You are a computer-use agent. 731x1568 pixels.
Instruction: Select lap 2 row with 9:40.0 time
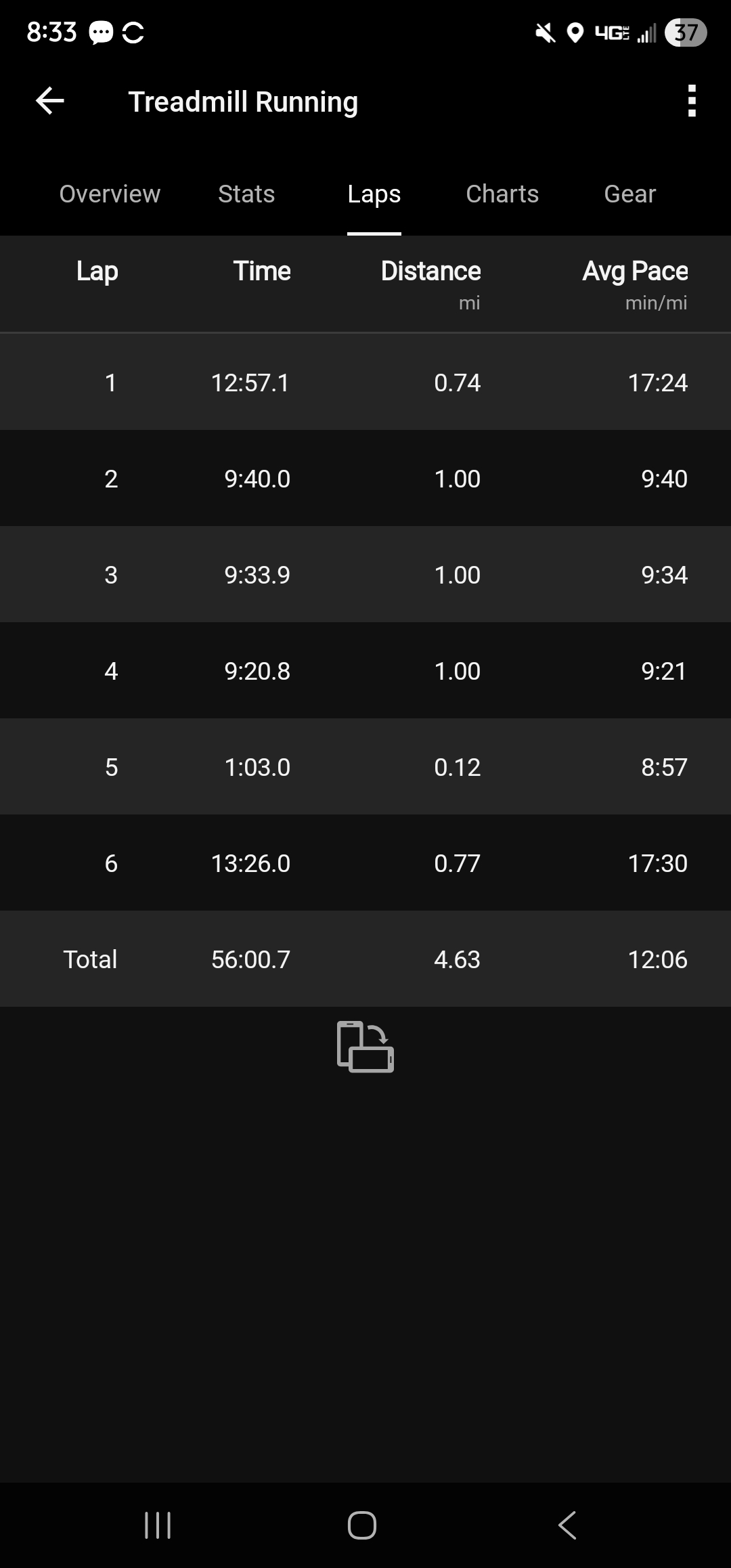365,479
